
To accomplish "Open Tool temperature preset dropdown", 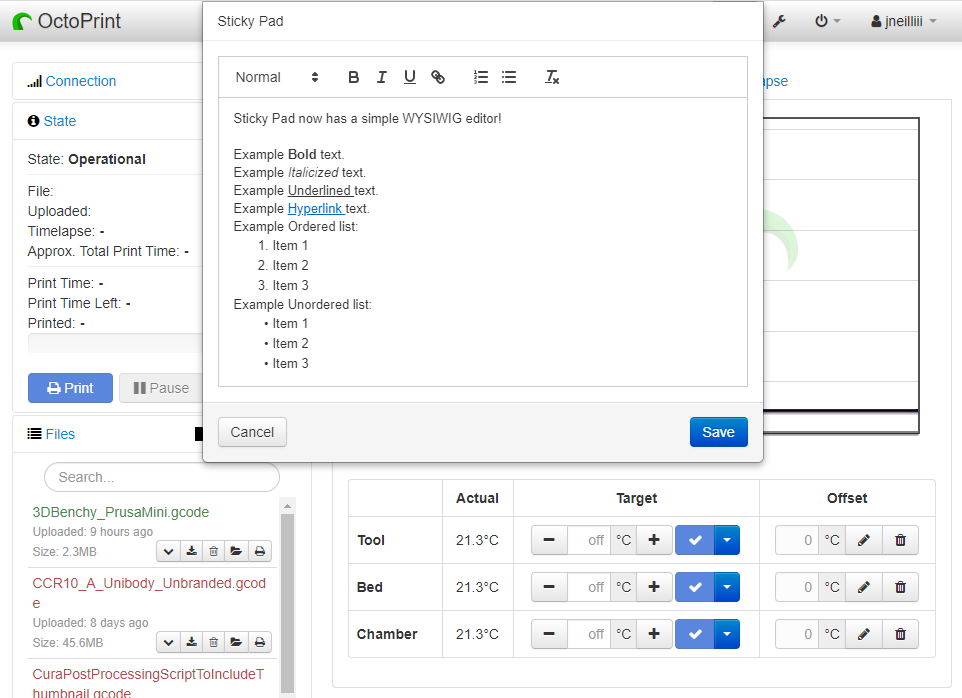I will coord(727,540).
